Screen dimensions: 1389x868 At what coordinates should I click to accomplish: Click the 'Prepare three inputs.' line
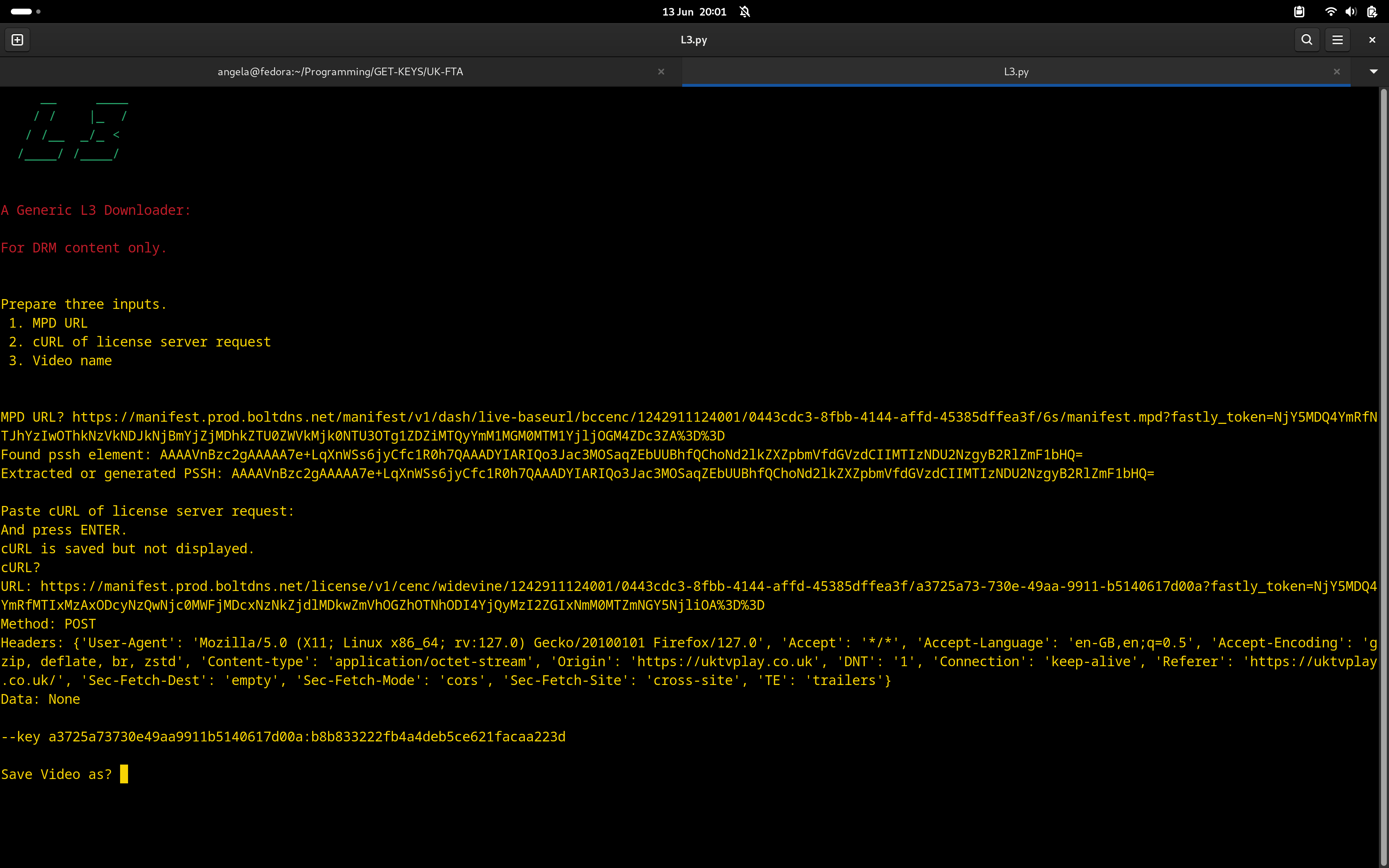[84, 304]
